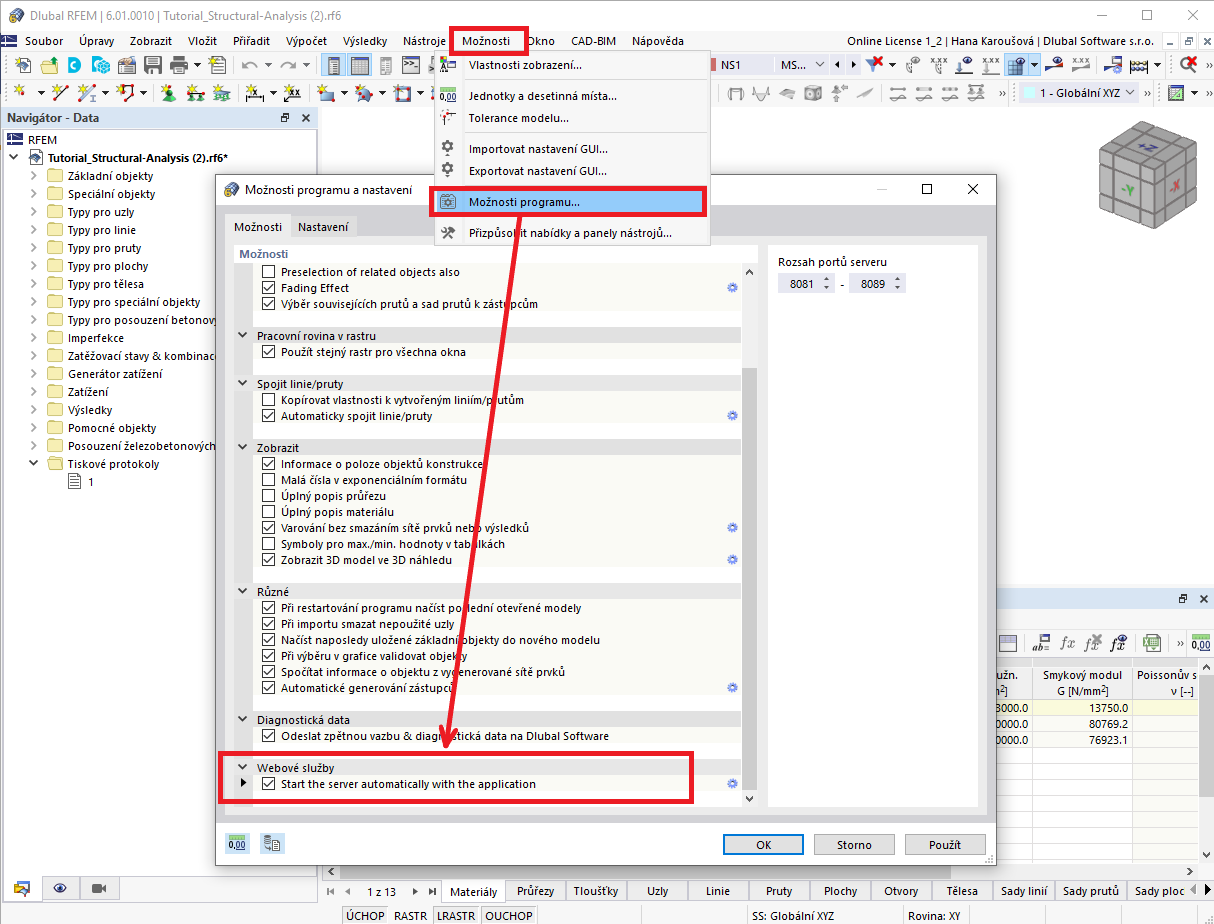Collapse the Zobrazit section in the dialog
This screenshot has height=924, width=1214.
(241, 445)
